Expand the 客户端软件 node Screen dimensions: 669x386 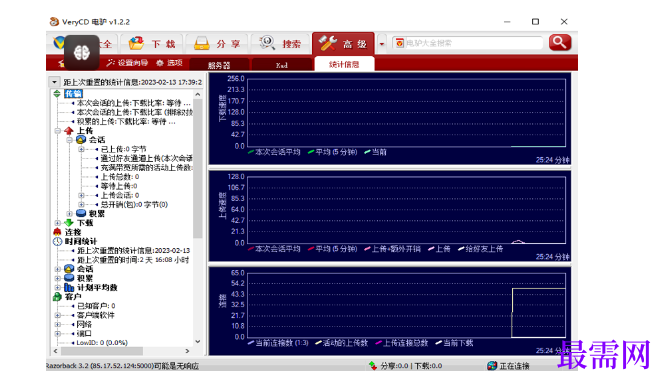[57, 315]
